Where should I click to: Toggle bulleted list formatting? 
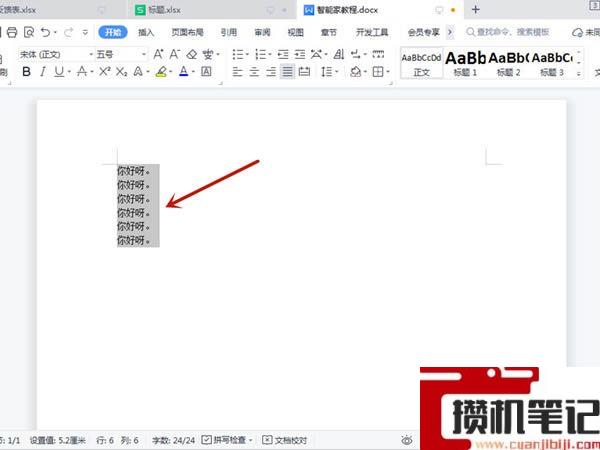coord(238,55)
